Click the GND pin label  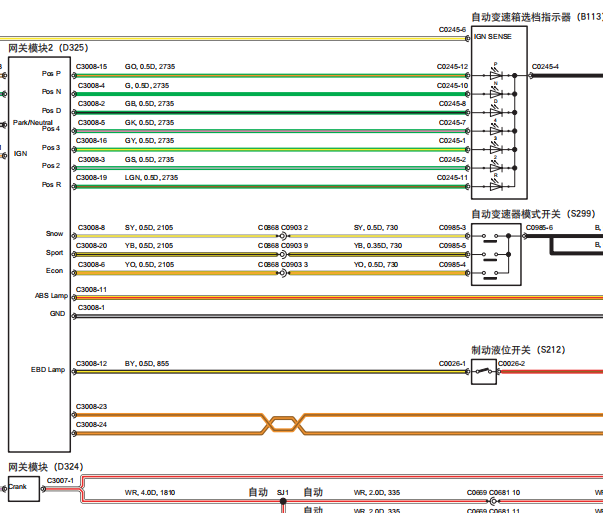(x=57, y=313)
